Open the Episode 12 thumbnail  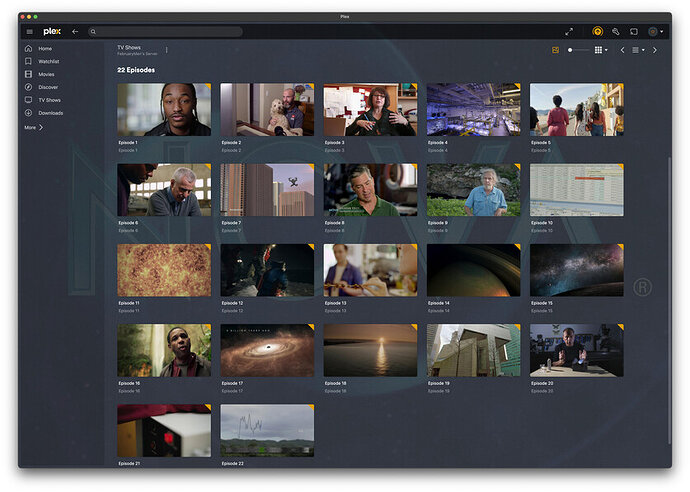coord(267,270)
